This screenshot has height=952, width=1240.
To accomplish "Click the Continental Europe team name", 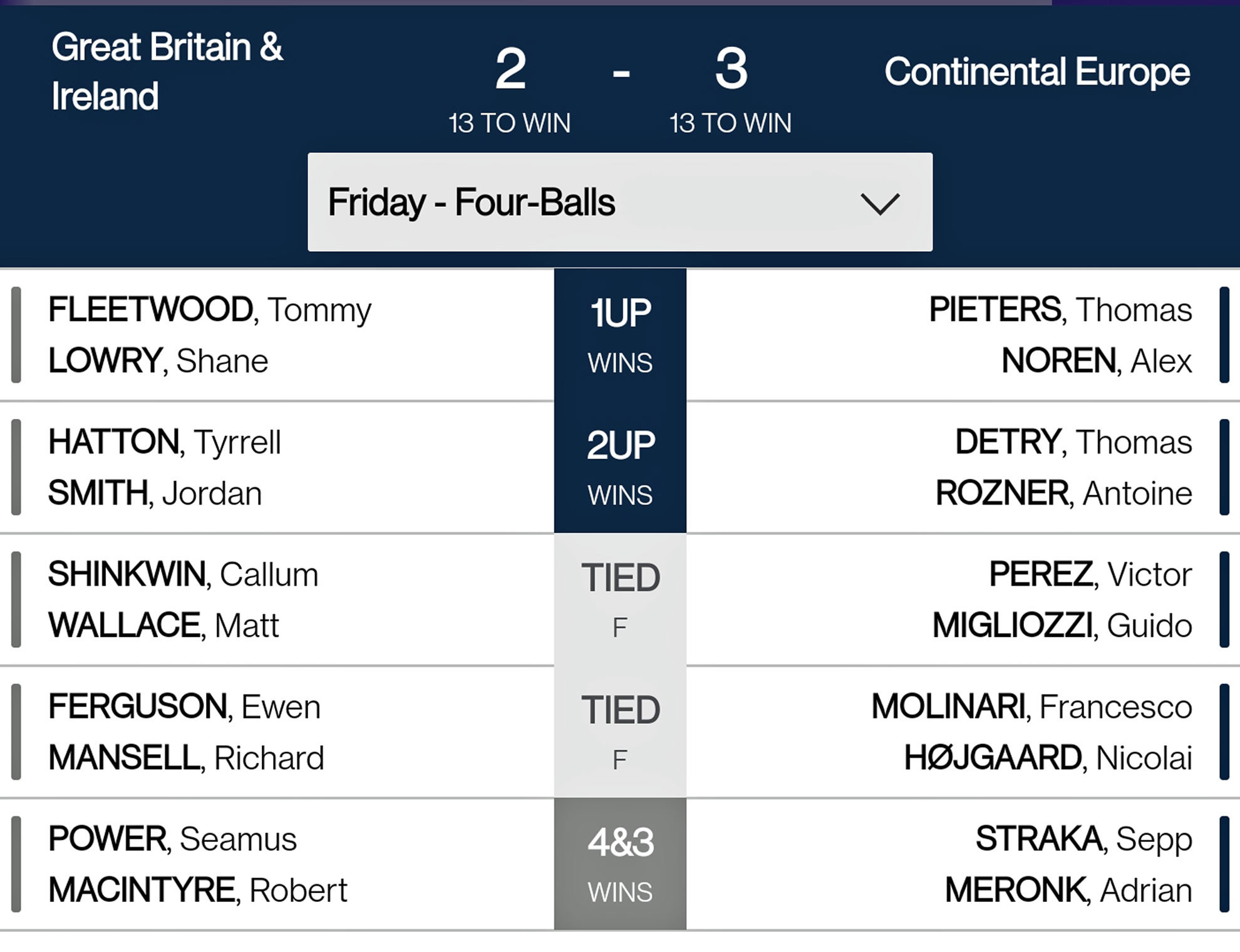I will click(1037, 71).
